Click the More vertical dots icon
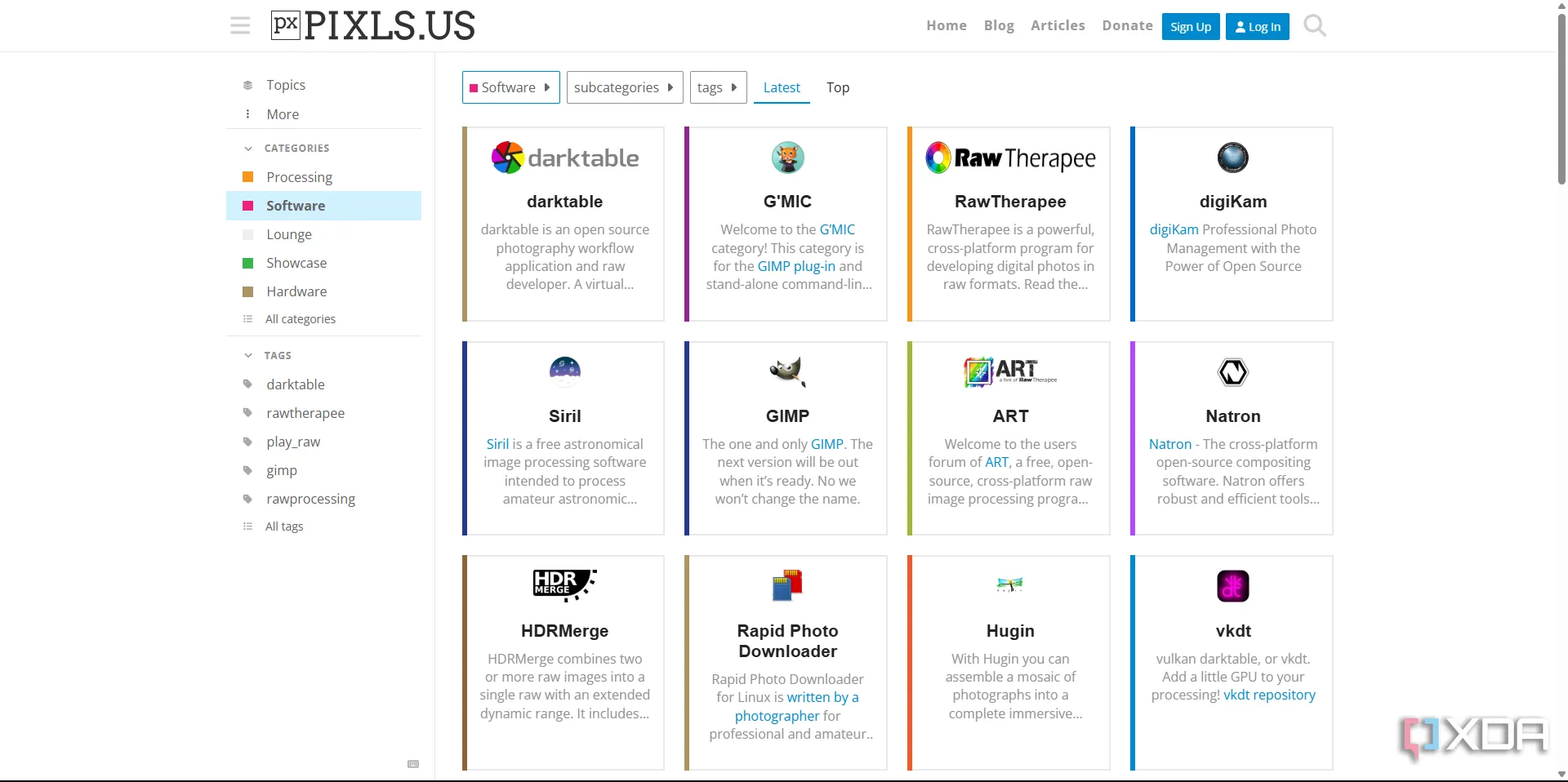The height and width of the screenshot is (782, 1568). pyautogui.click(x=248, y=114)
